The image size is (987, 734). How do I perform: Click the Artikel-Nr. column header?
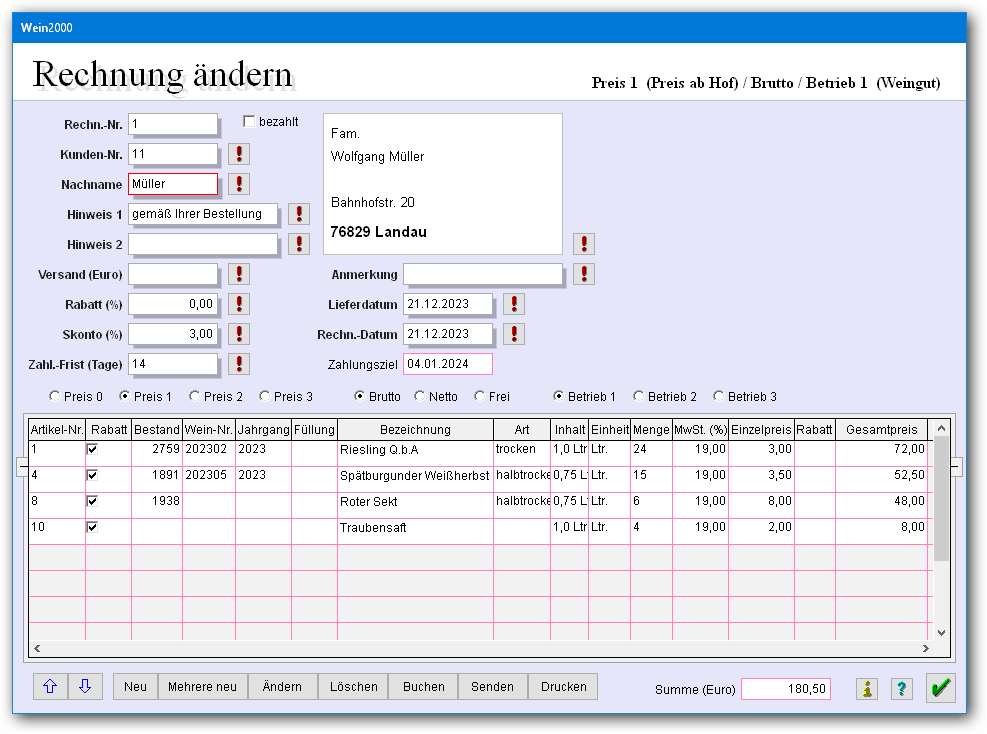pos(57,429)
